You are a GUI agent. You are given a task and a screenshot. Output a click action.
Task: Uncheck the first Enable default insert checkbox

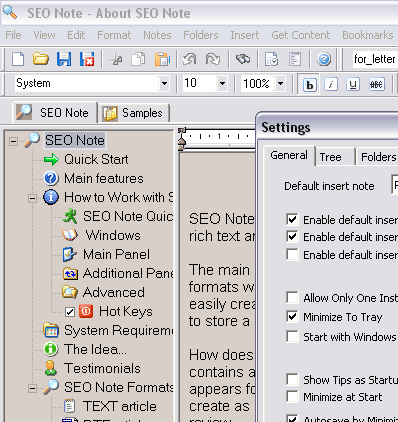click(292, 220)
